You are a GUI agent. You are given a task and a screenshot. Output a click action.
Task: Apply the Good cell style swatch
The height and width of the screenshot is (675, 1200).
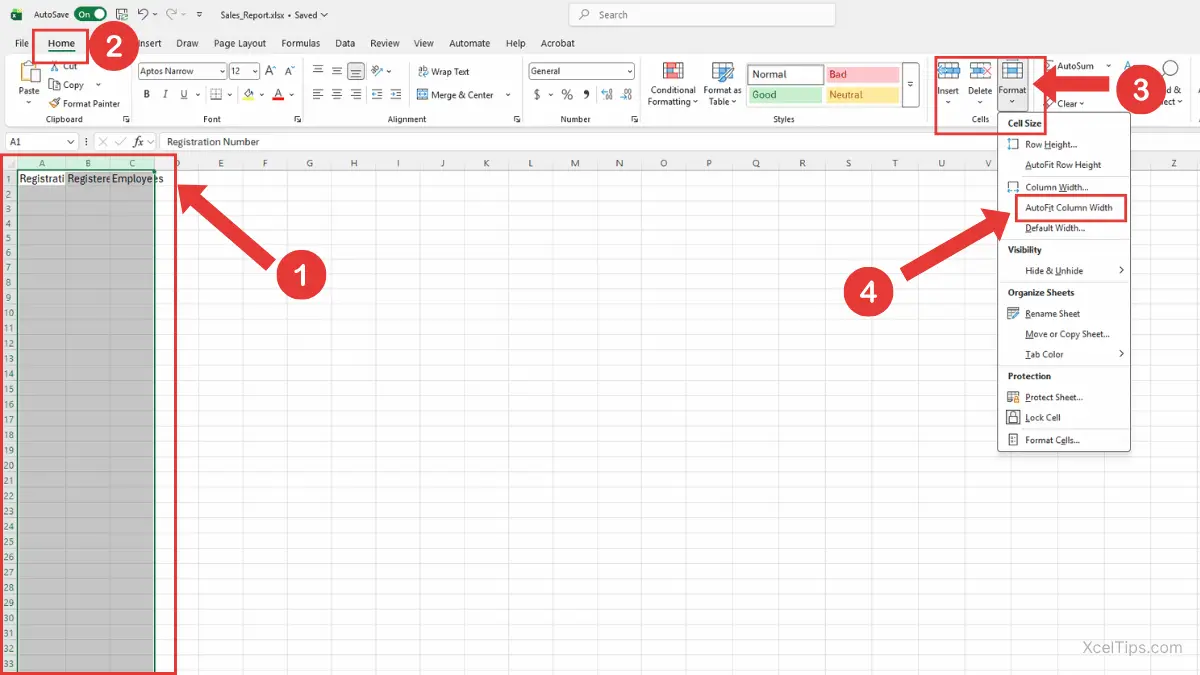[785, 95]
